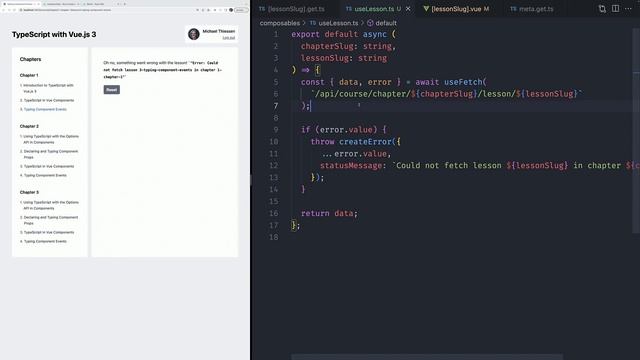Open the meta.get.ts tab
Viewport: 640px width, 360px height.
(532, 9)
